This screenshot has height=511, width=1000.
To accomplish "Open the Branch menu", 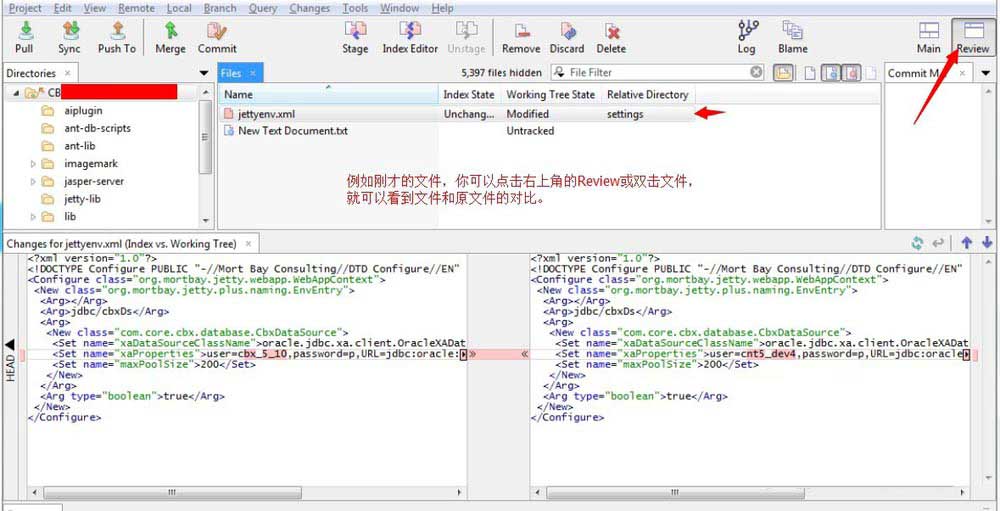I will (x=220, y=8).
